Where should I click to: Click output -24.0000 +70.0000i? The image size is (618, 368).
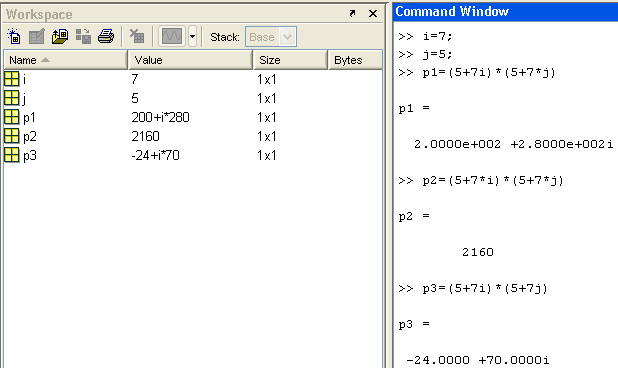[477, 360]
